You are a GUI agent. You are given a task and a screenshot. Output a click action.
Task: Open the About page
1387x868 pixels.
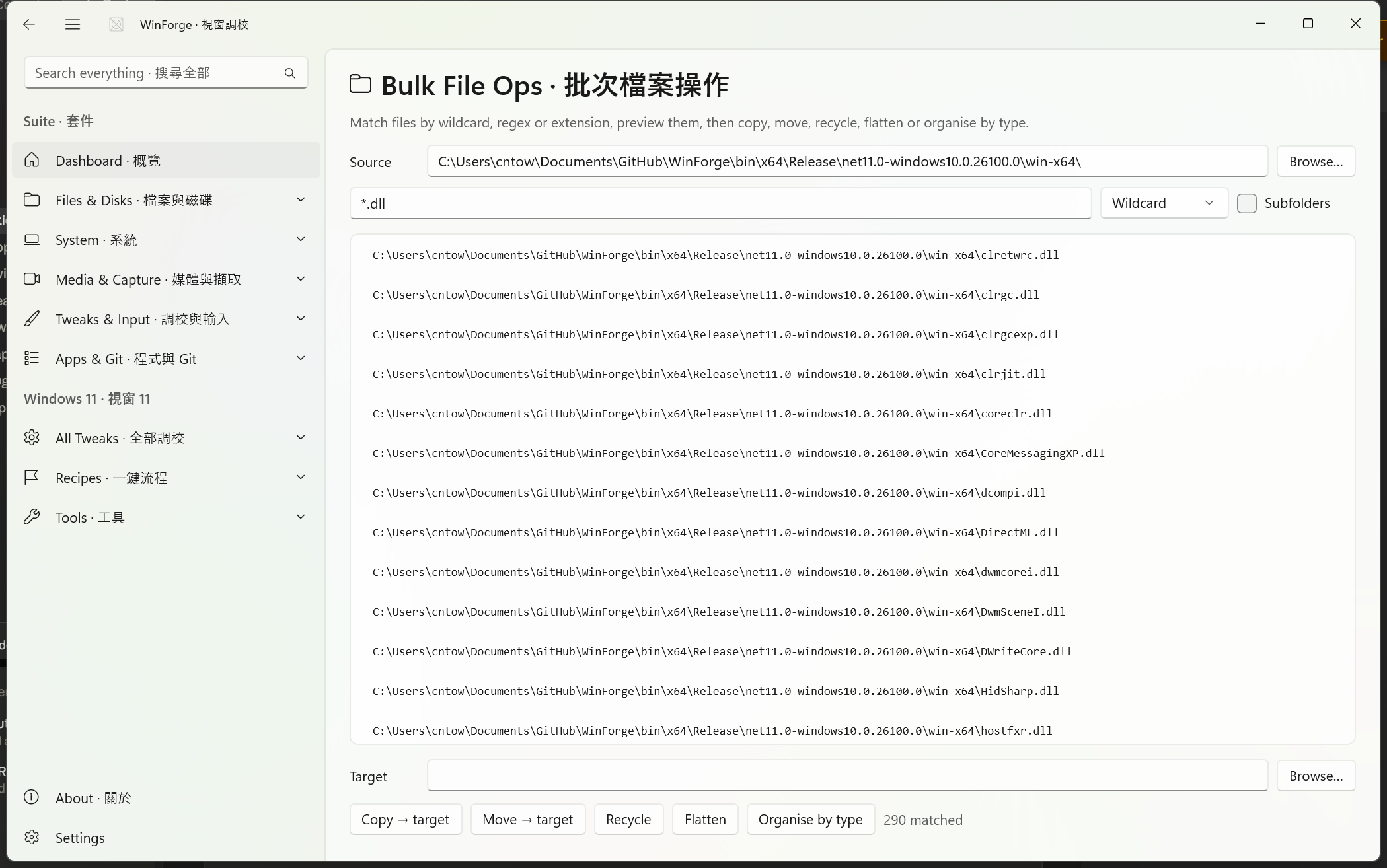click(x=166, y=797)
